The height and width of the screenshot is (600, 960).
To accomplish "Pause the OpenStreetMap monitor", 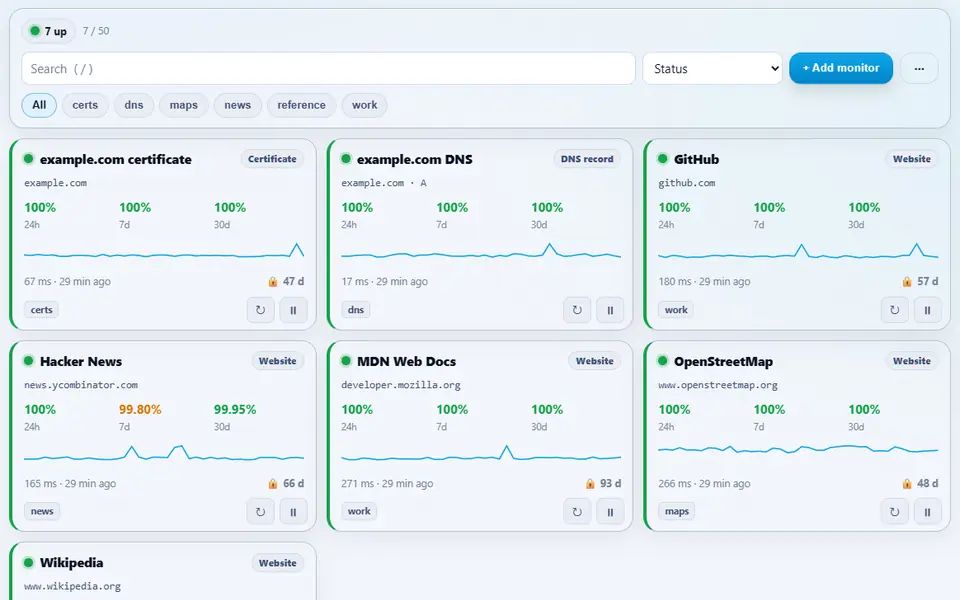I will pyautogui.click(x=928, y=512).
